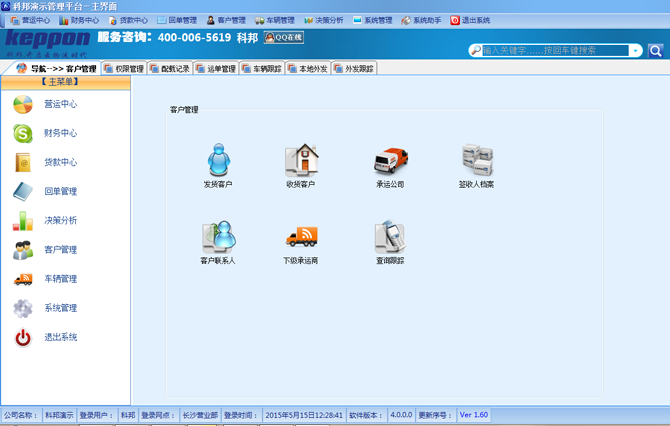Click the QQ在线 chat button
670x426 pixels.
click(284, 38)
